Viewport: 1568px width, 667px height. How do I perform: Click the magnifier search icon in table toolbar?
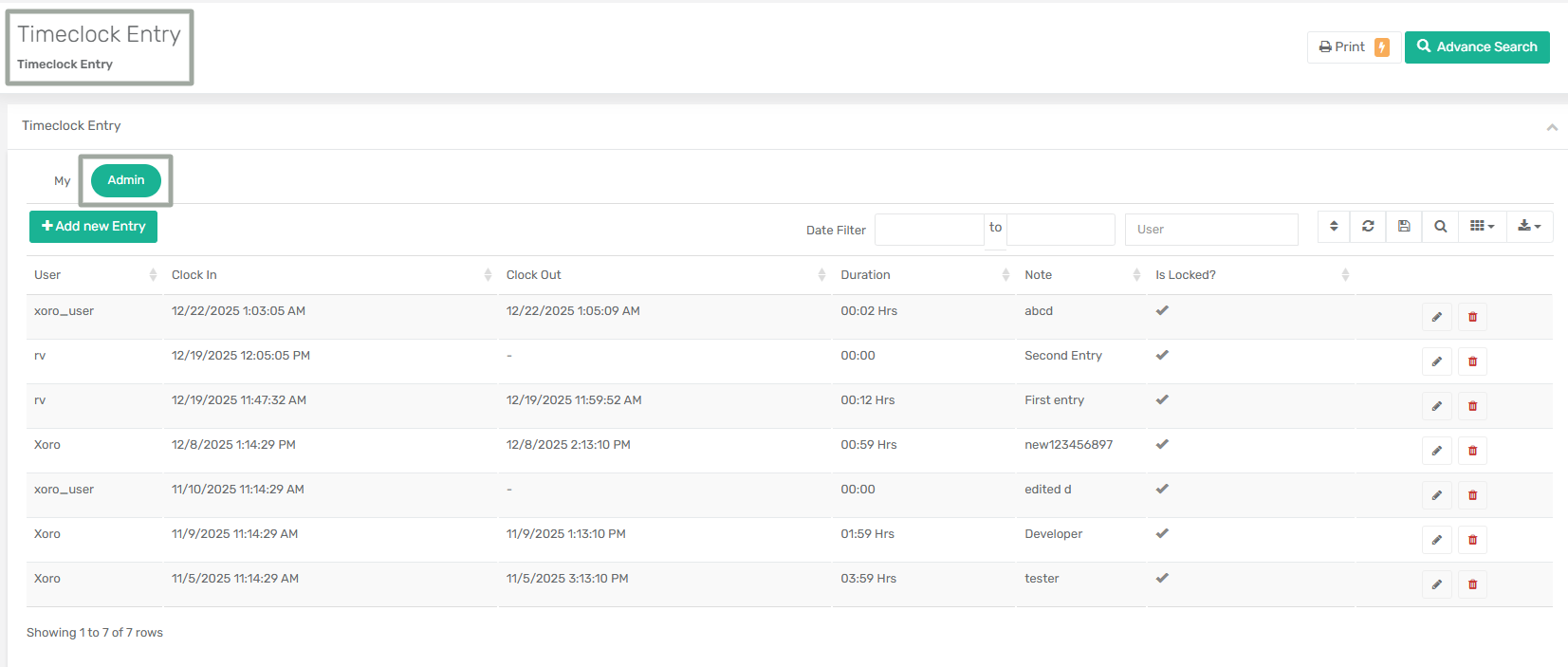coord(1440,227)
